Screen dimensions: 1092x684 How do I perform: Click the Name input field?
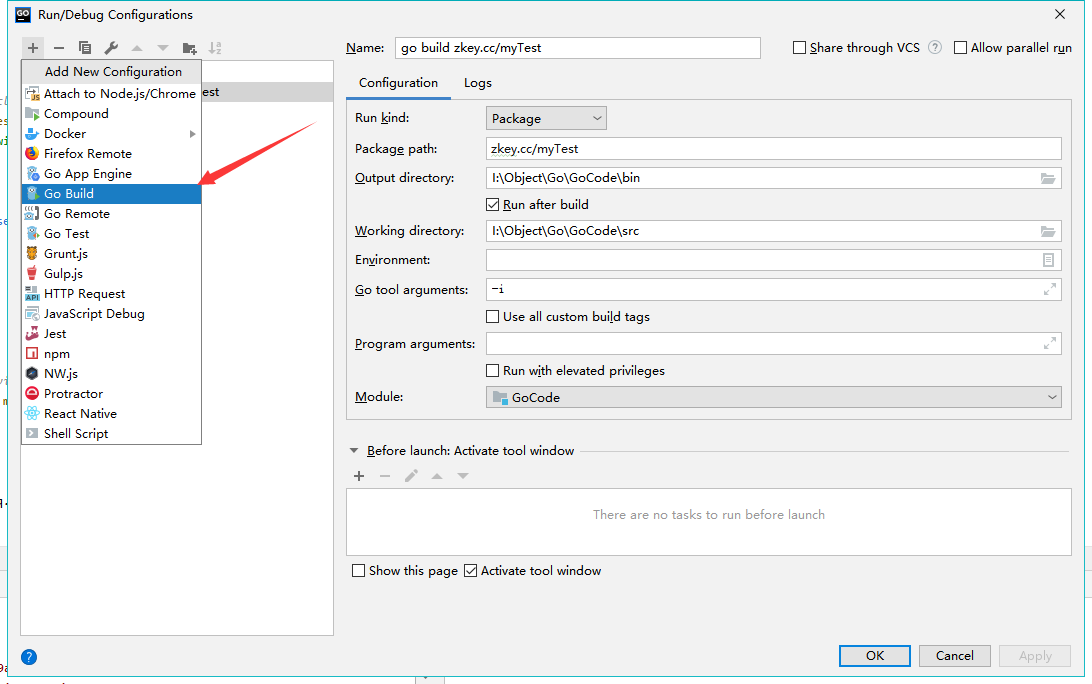577,47
